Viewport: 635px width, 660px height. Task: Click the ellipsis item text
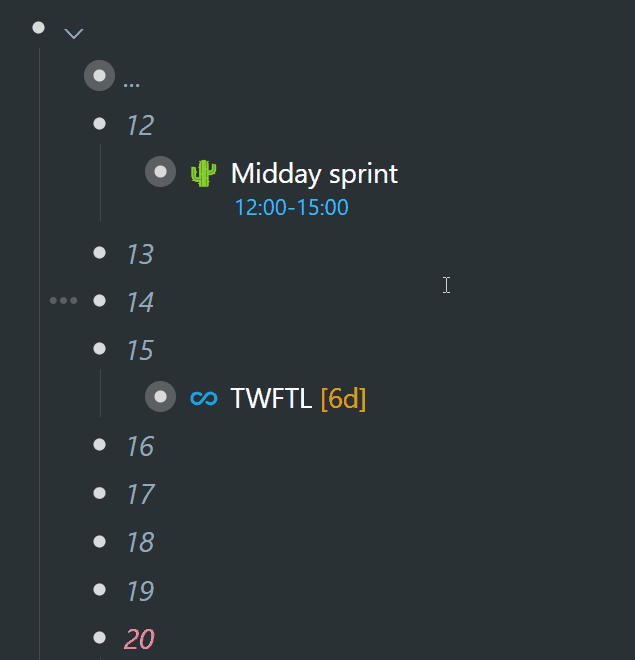(131, 85)
